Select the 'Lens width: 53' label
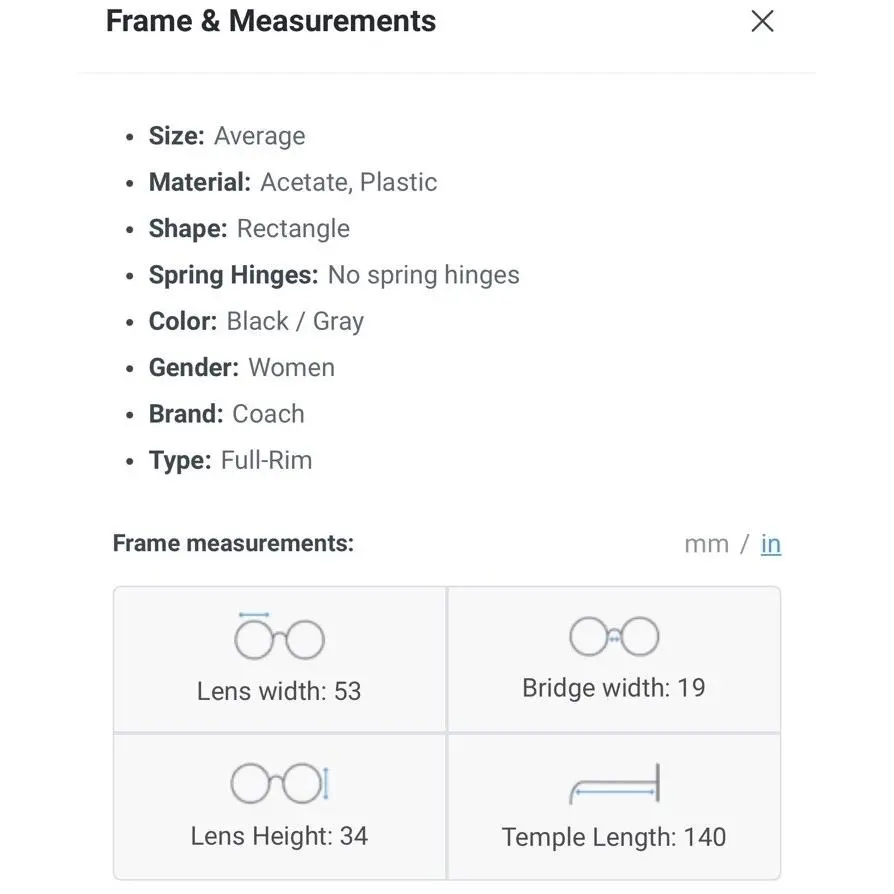The image size is (894, 894). click(279, 691)
